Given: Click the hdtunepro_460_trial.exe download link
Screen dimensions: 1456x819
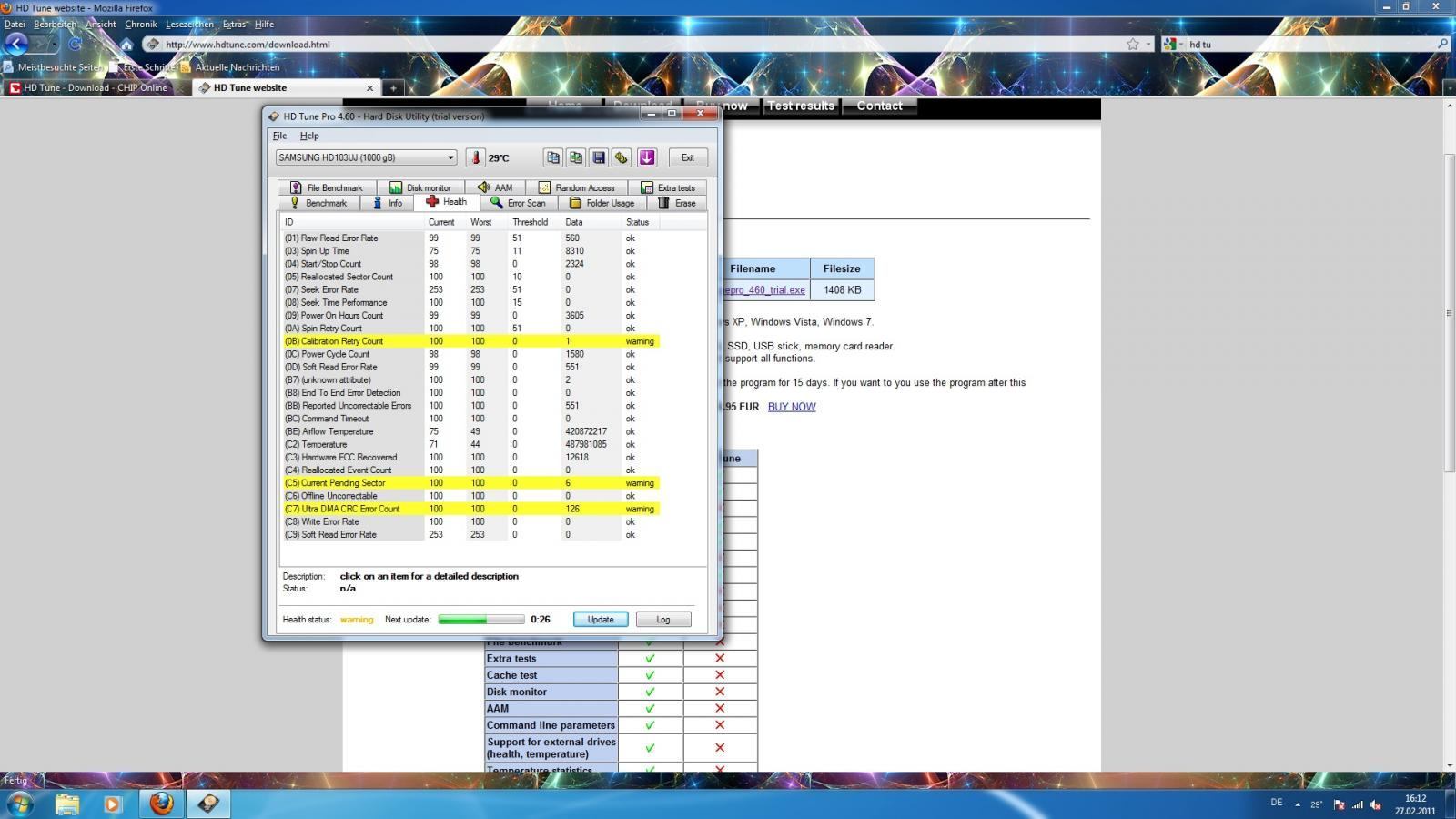Looking at the screenshot, I should tap(763, 290).
